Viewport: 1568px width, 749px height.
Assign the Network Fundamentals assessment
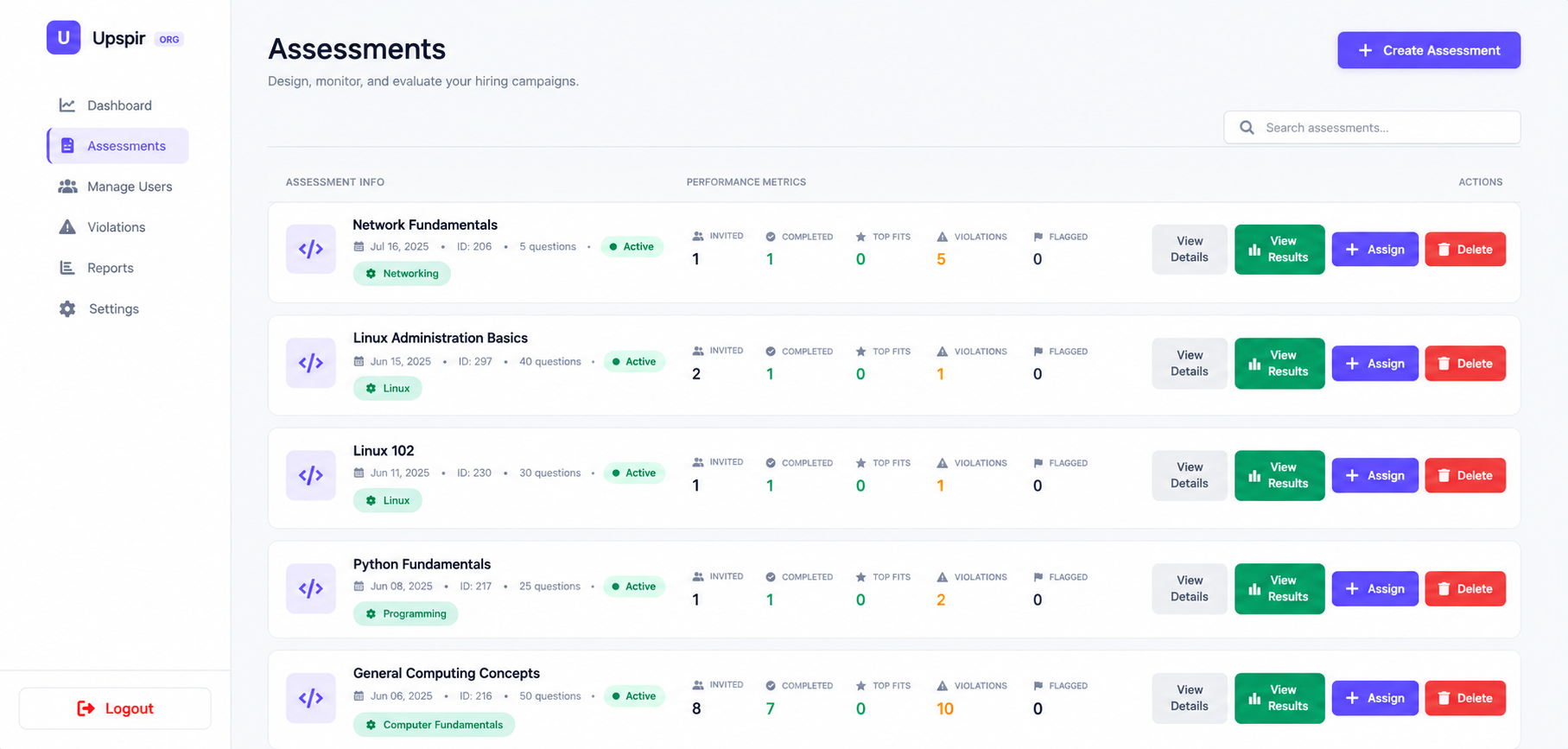pos(1374,250)
